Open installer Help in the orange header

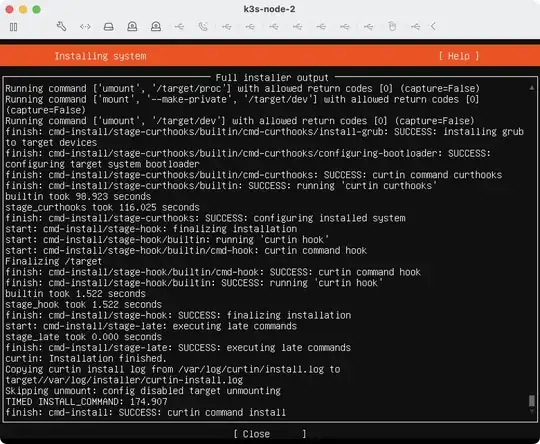[x=459, y=56]
